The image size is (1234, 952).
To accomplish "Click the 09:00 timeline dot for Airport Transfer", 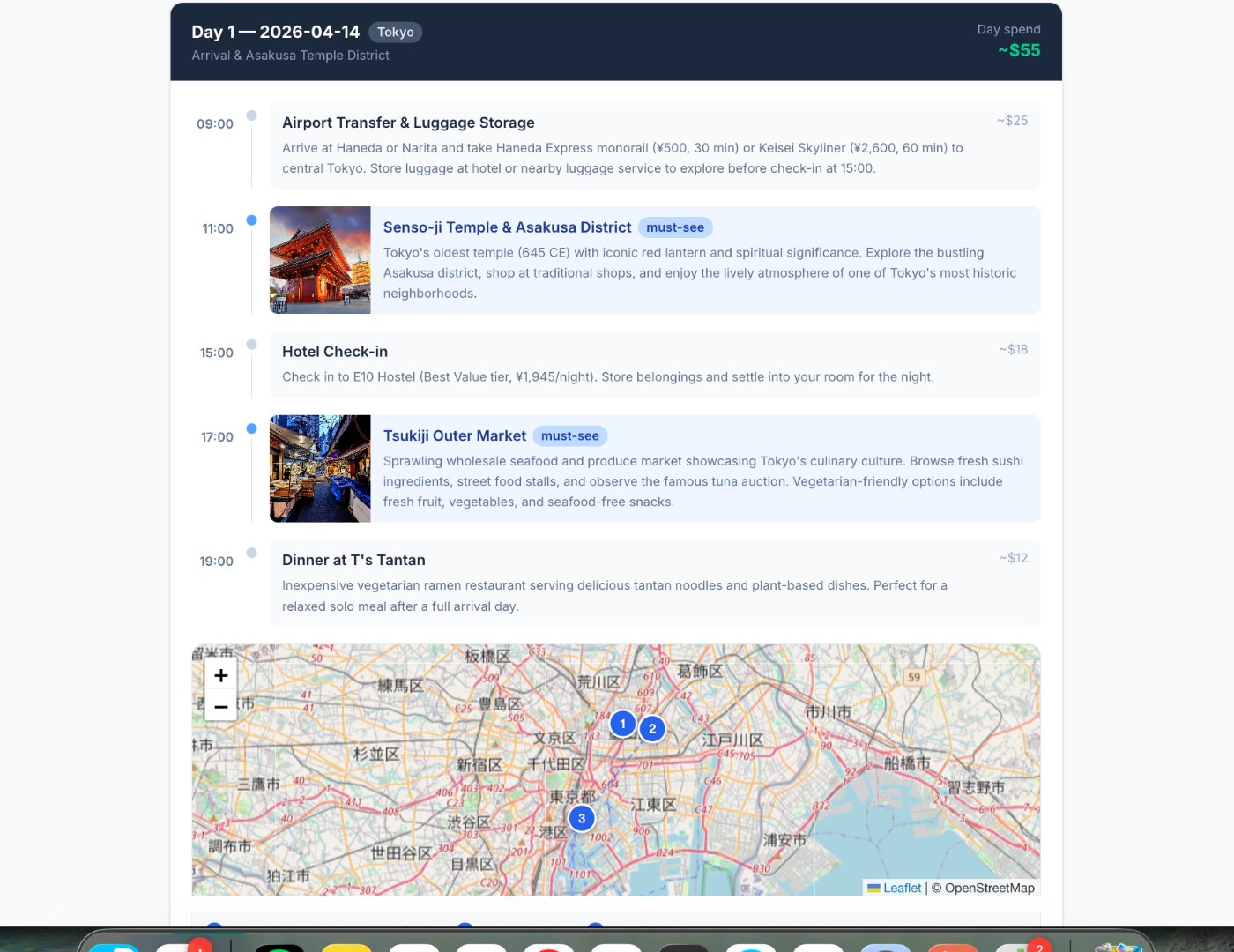I will pos(251,115).
